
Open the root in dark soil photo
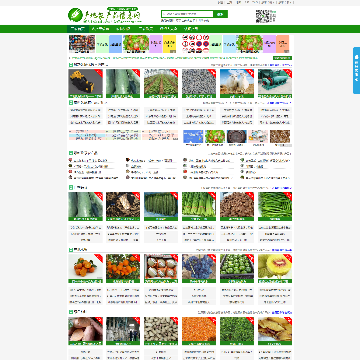(x=123, y=205)
